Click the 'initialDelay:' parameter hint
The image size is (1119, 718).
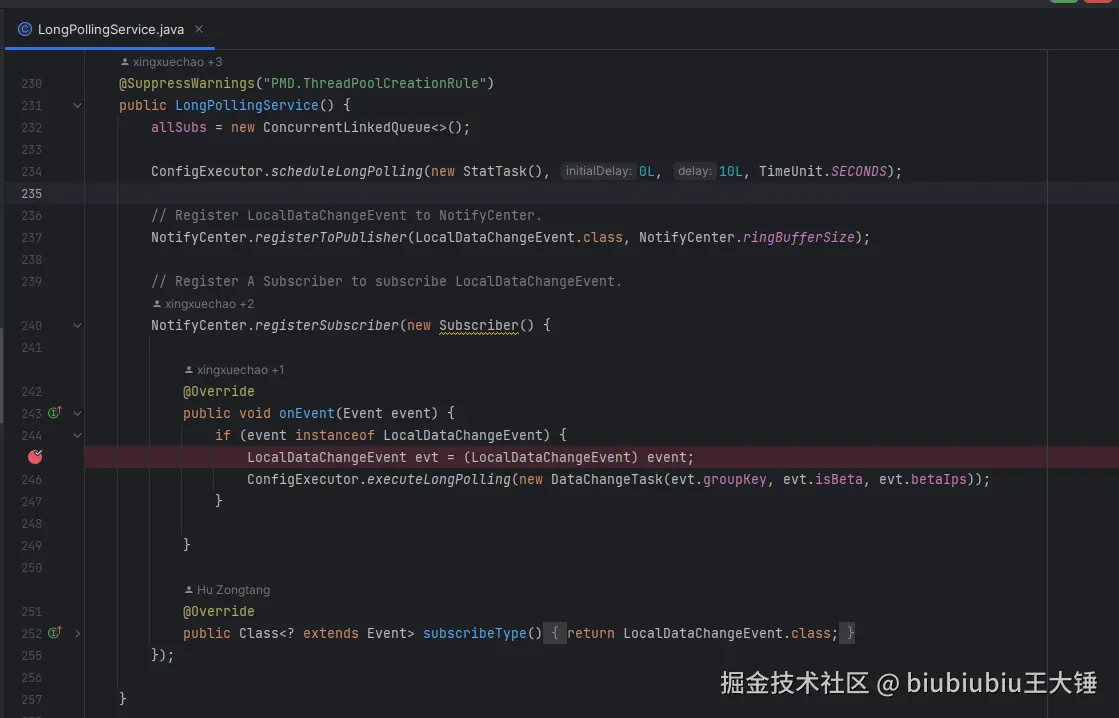tap(598, 171)
